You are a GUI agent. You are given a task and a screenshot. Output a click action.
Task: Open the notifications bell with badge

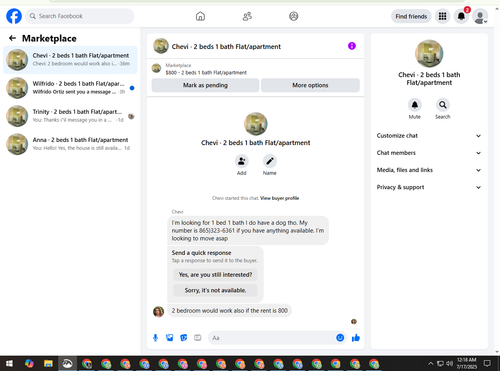click(462, 16)
